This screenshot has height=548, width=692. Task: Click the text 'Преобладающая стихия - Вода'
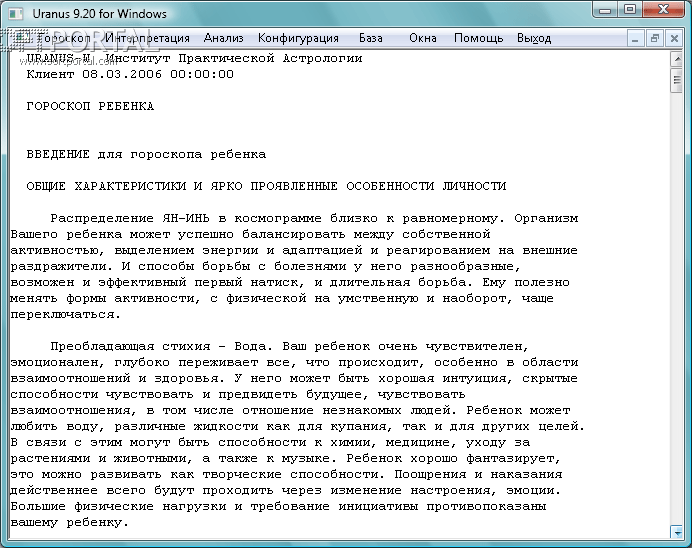(x=158, y=346)
